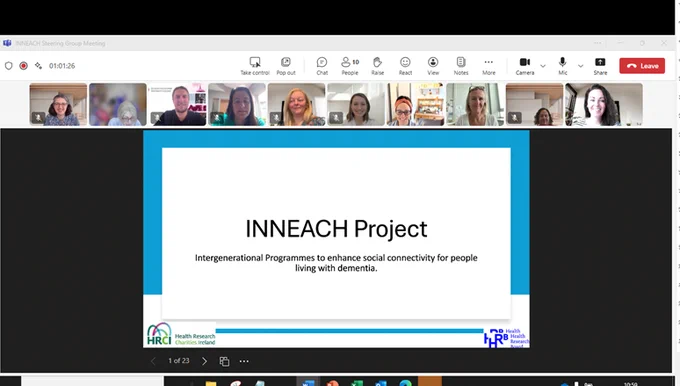
Task: Click the sparkle icon beside the timer
Action: pos(39,65)
